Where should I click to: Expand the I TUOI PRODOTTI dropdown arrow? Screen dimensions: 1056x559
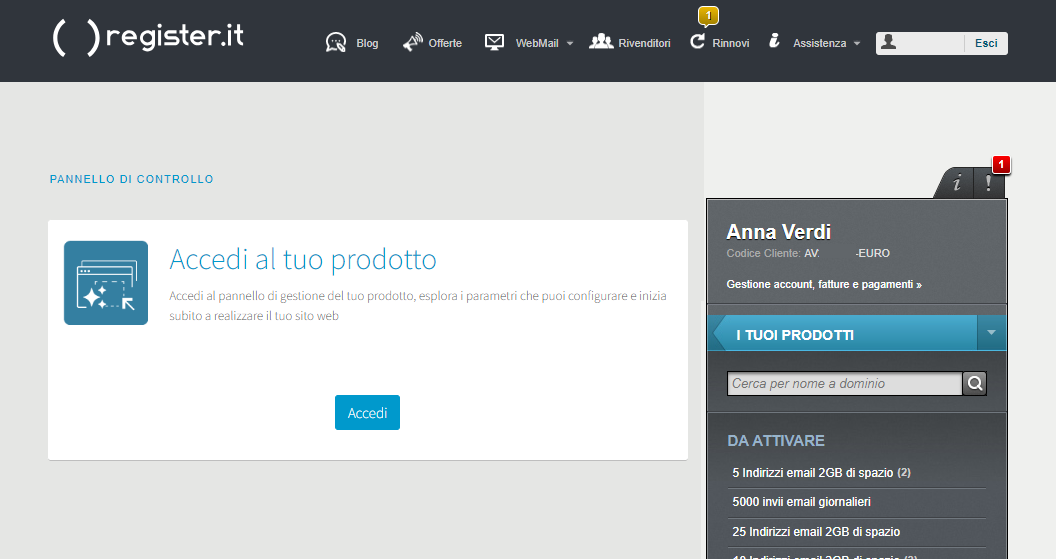991,333
